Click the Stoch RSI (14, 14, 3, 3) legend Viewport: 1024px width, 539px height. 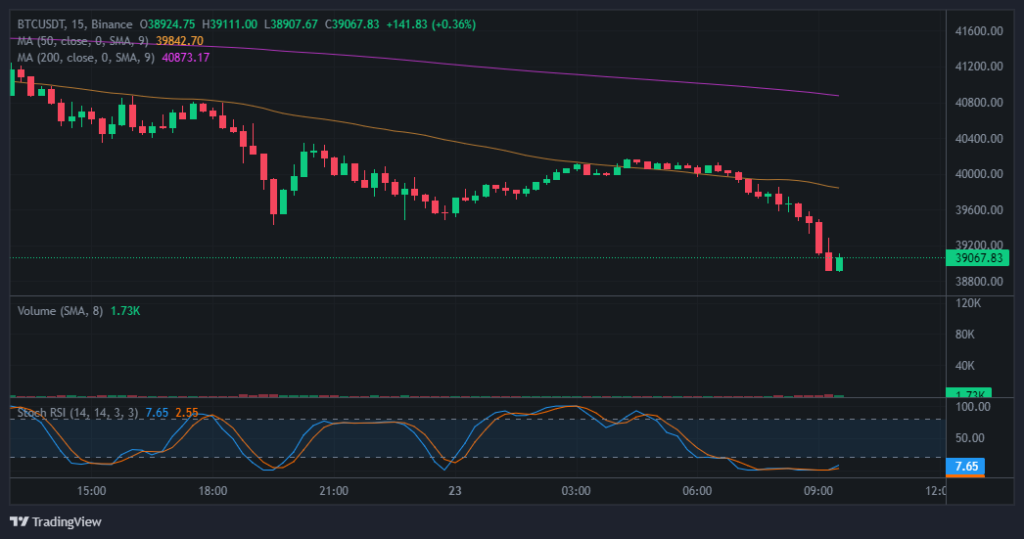click(107, 413)
